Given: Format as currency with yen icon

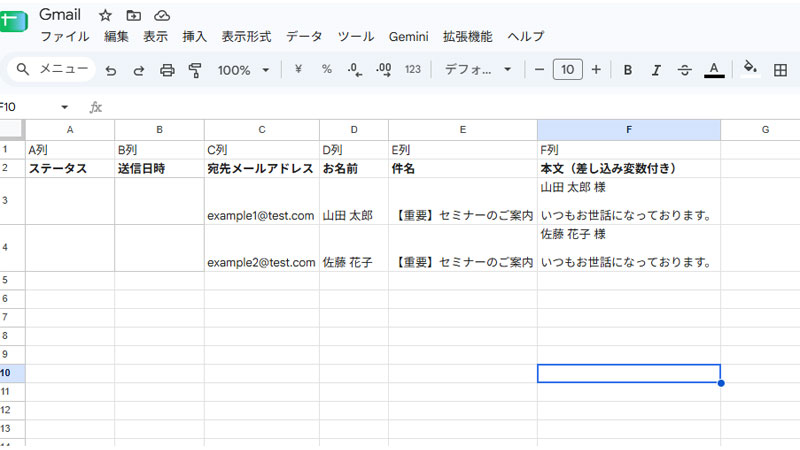Looking at the screenshot, I should (x=298, y=69).
